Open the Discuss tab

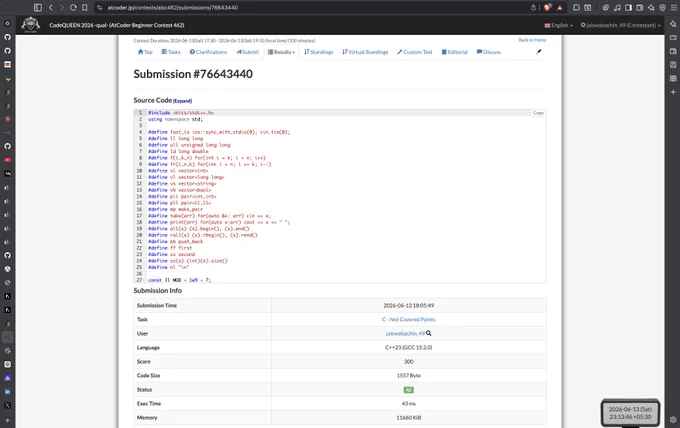[x=489, y=52]
